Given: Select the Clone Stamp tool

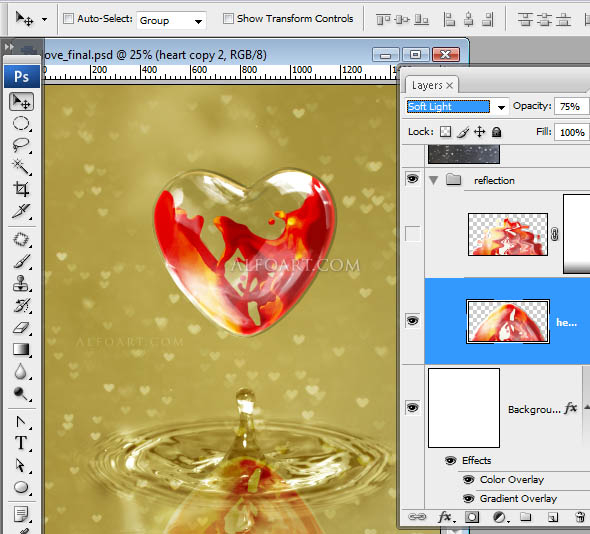Looking at the screenshot, I should 21,283.
